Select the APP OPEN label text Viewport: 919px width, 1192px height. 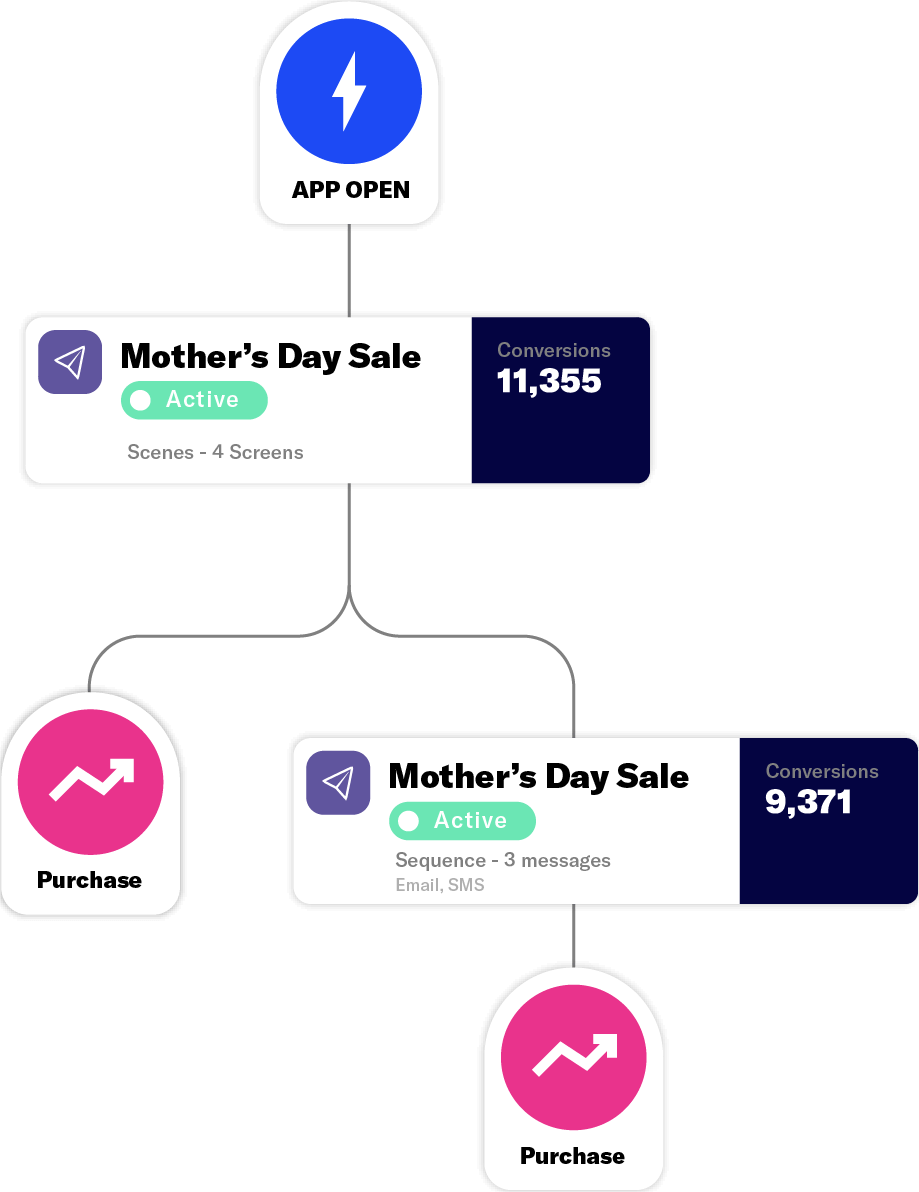350,190
